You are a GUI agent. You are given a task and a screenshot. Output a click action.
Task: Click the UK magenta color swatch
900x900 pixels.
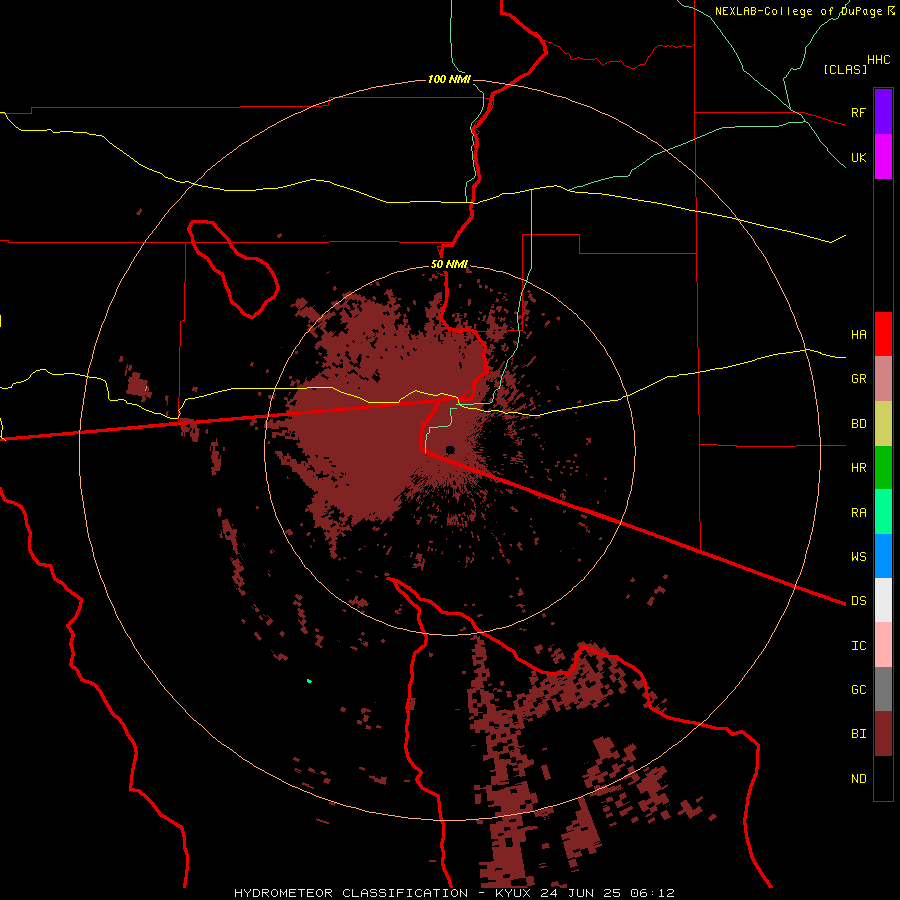(x=883, y=157)
